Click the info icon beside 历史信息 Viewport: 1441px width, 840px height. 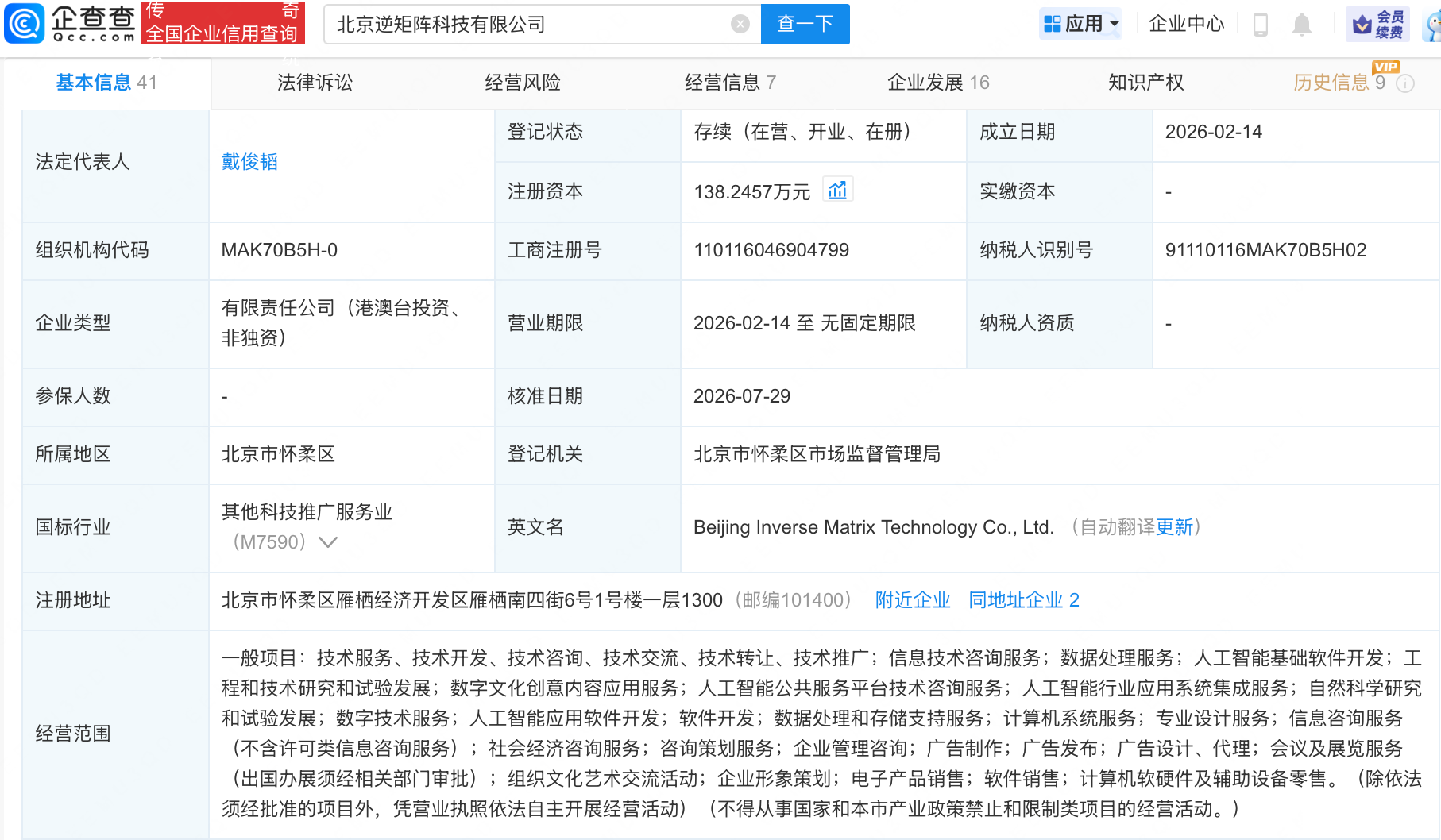1405,83
